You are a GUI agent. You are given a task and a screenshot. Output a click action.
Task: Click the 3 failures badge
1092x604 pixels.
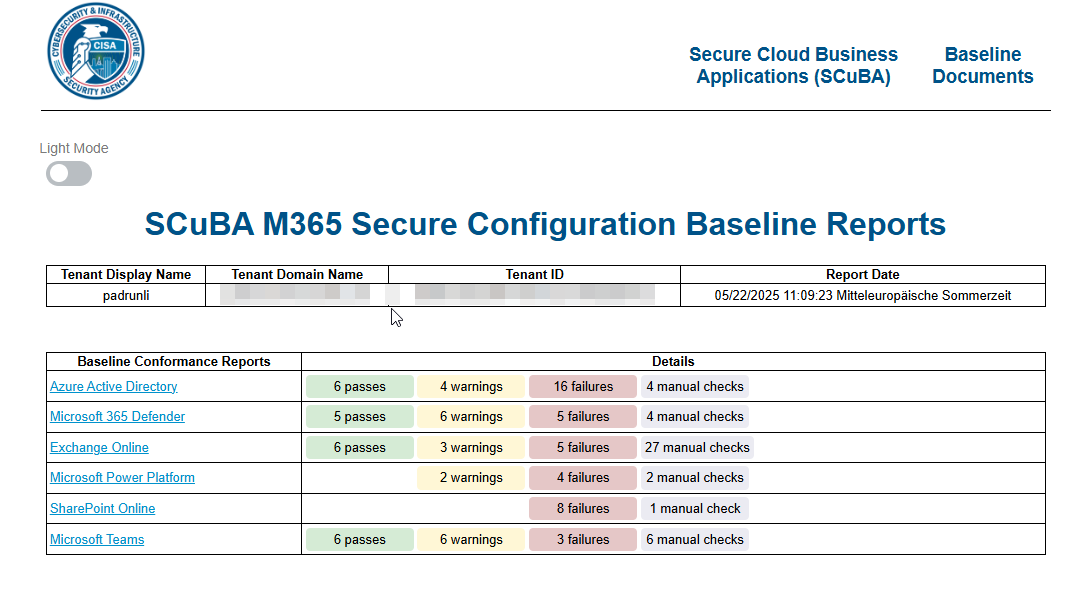tap(583, 539)
